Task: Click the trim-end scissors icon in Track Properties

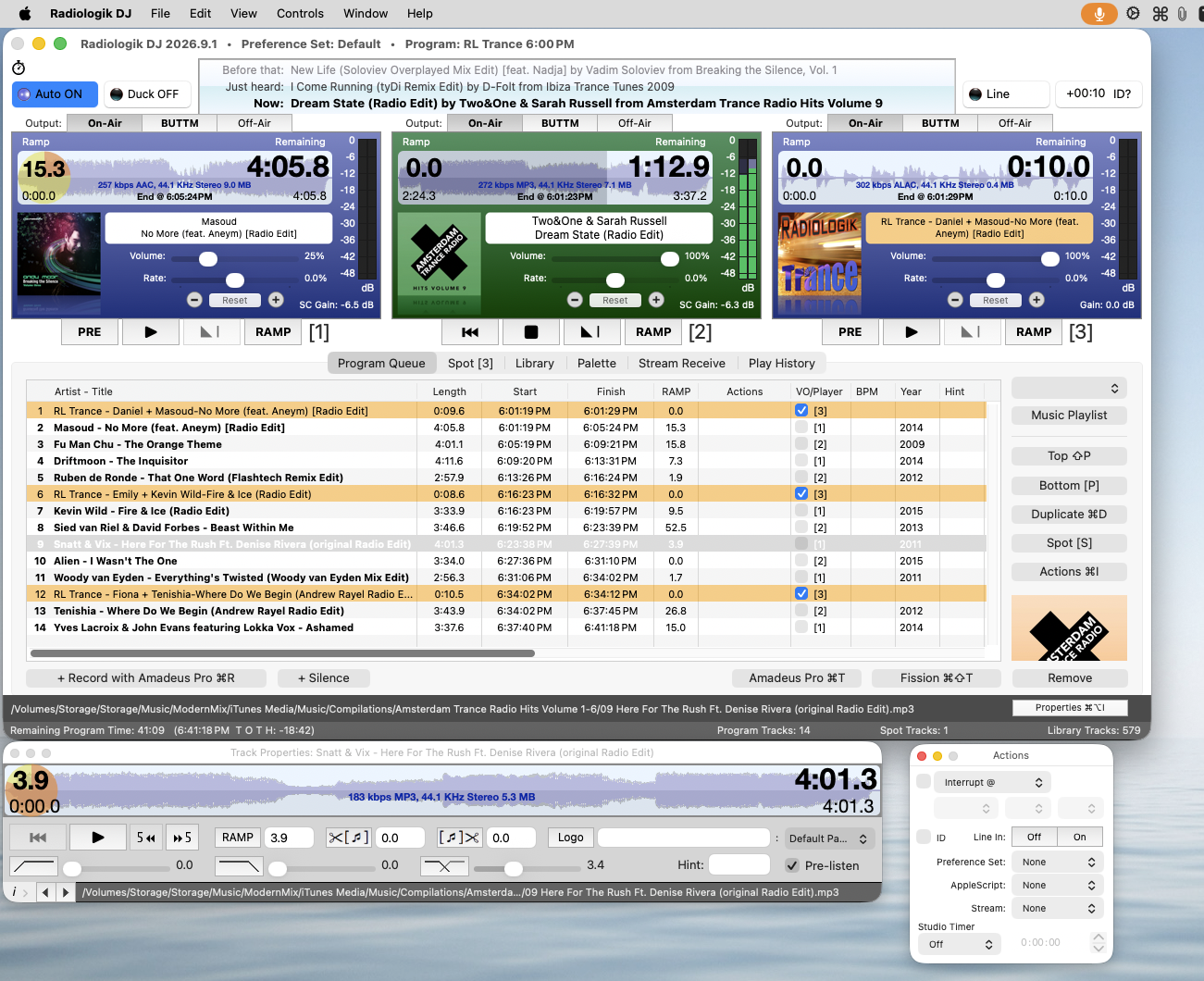Action: point(459,838)
